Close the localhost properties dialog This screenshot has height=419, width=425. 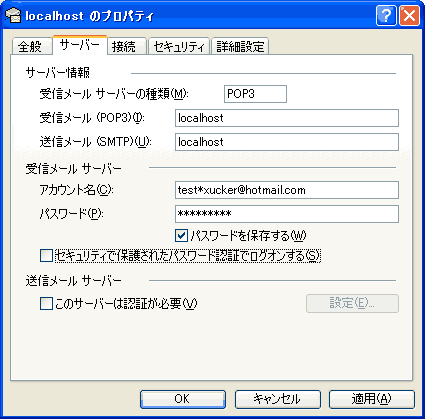pos(409,15)
